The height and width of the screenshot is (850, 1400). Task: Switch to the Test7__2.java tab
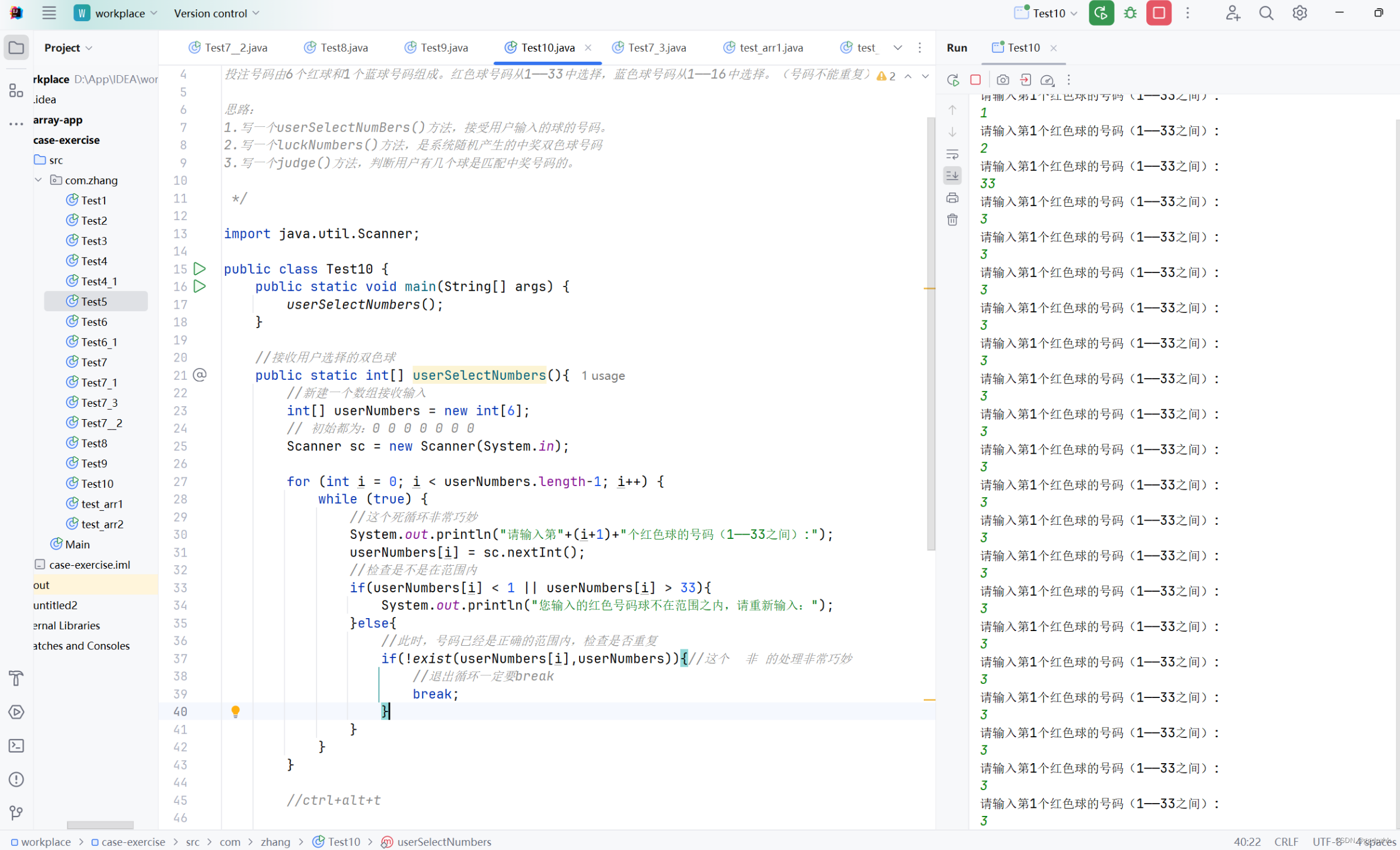(x=228, y=48)
